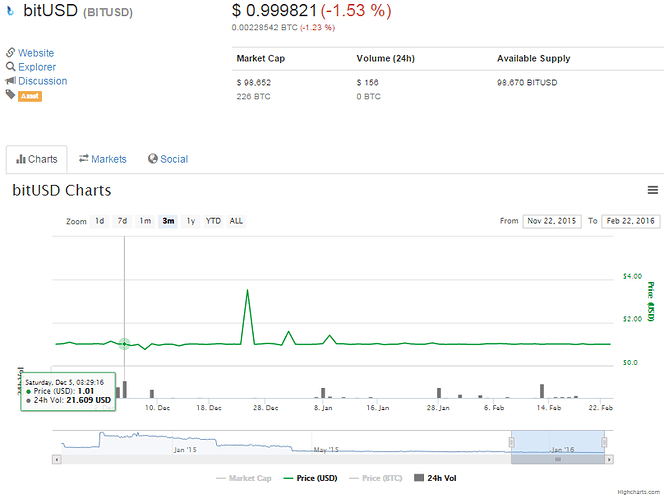Click the orange Asset tag badge
This screenshot has height=499, width=664.
[30, 96]
